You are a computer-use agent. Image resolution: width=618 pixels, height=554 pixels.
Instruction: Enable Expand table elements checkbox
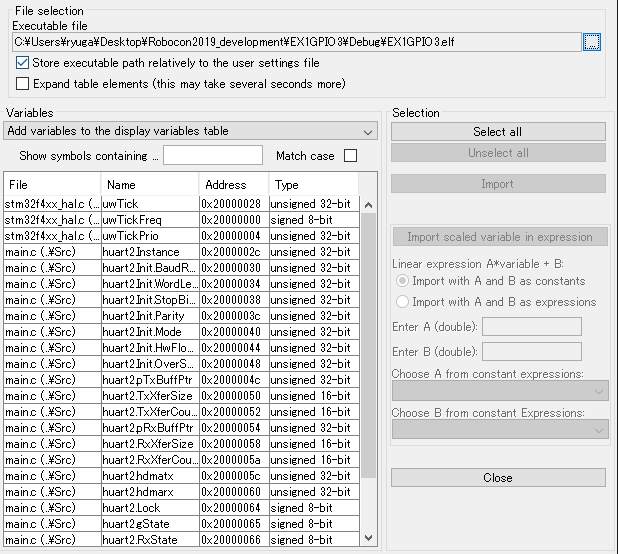(x=22, y=84)
